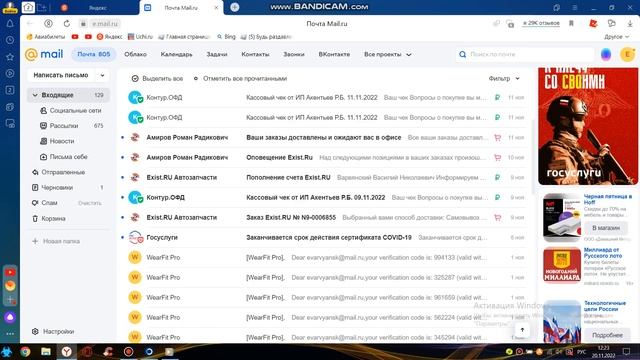640x360 pixels.
Task: Open the Фильтр dropdown
Action: pyautogui.click(x=504, y=78)
